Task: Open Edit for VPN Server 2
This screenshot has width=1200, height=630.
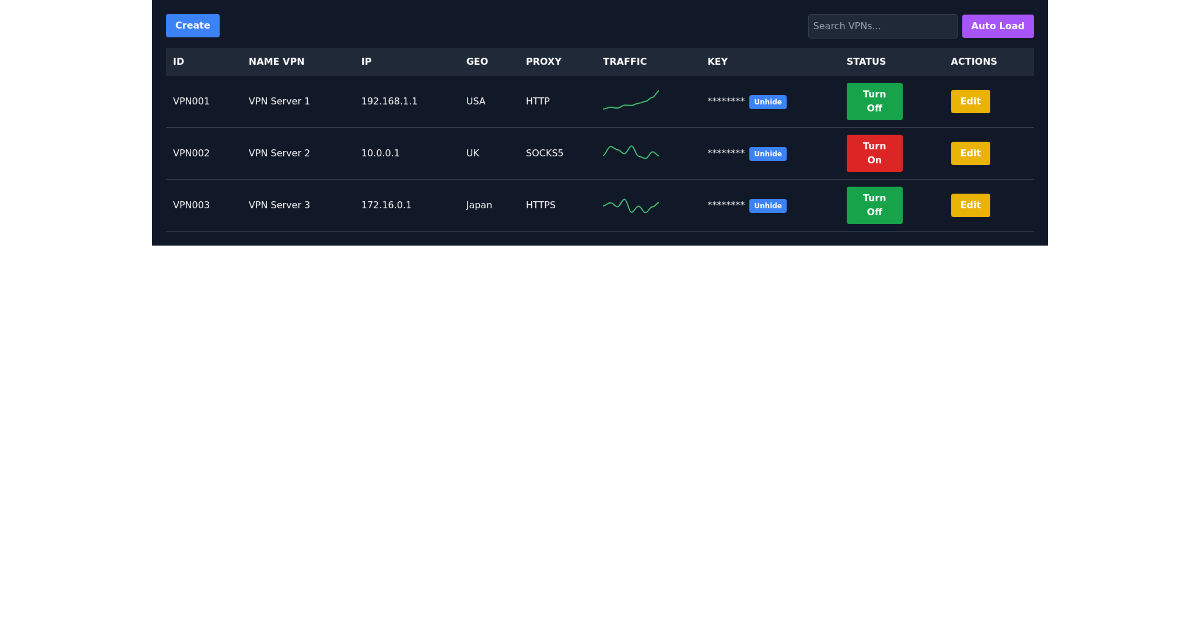Action: pos(970,154)
